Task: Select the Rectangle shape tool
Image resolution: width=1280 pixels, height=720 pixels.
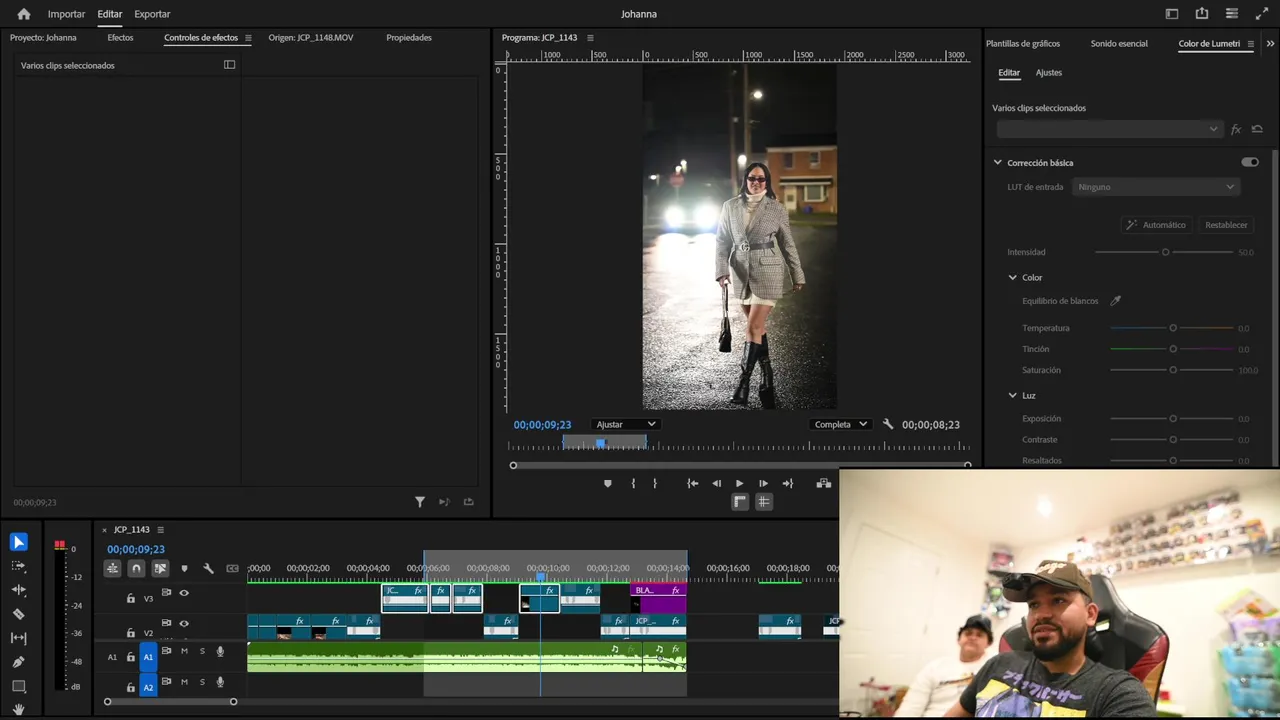Action: click(18, 686)
